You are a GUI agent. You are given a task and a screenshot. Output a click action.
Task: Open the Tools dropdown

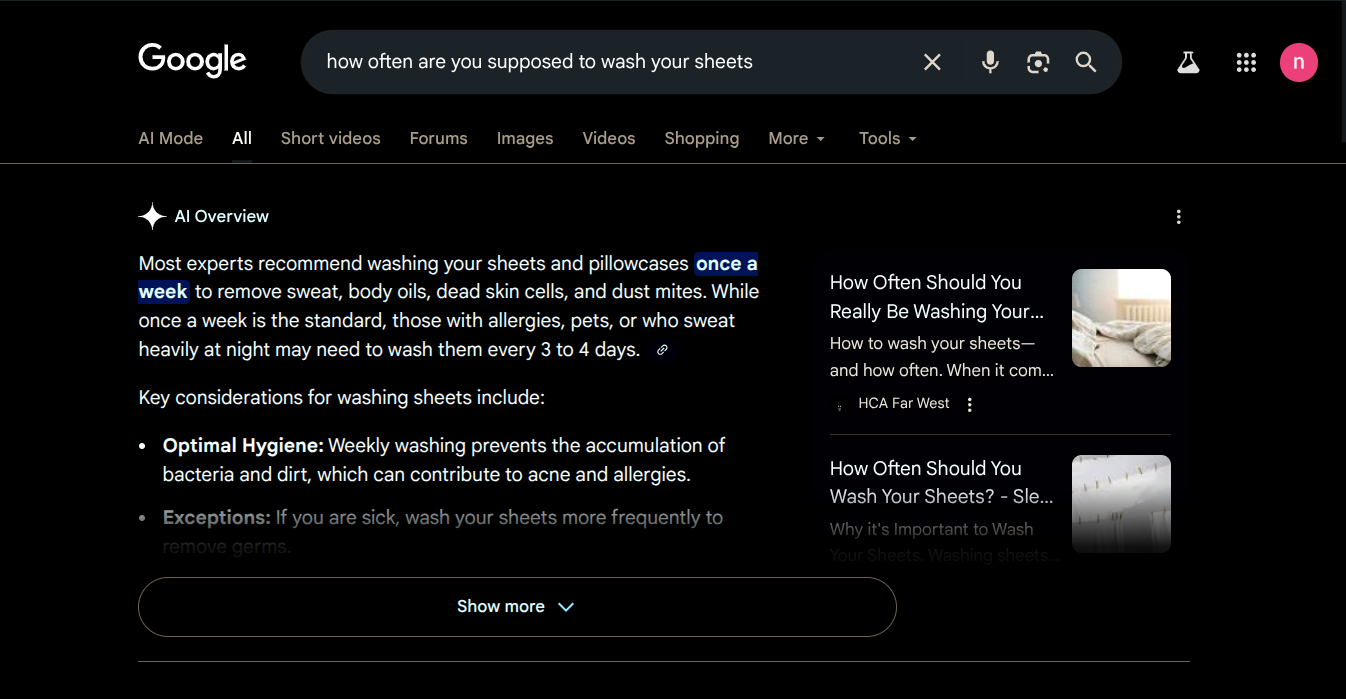point(888,139)
